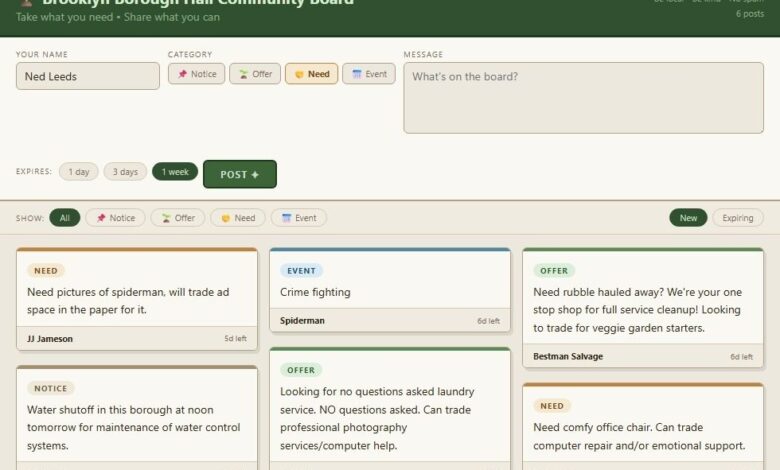Click hand icon in Need category button
780x470 pixels.
click(299, 74)
